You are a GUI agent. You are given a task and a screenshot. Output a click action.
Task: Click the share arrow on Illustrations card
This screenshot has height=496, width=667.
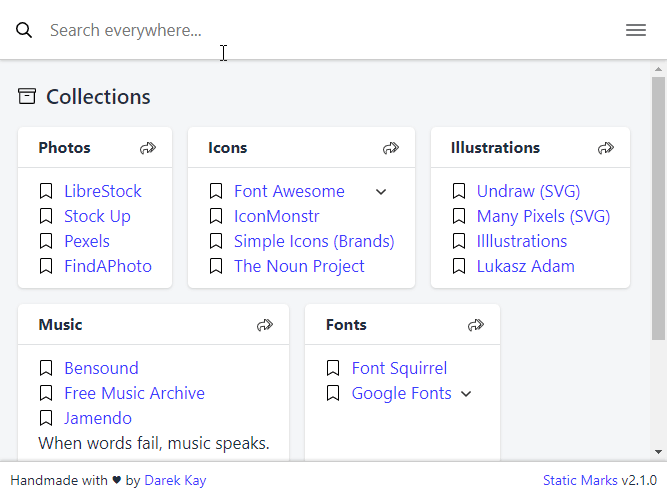606,148
